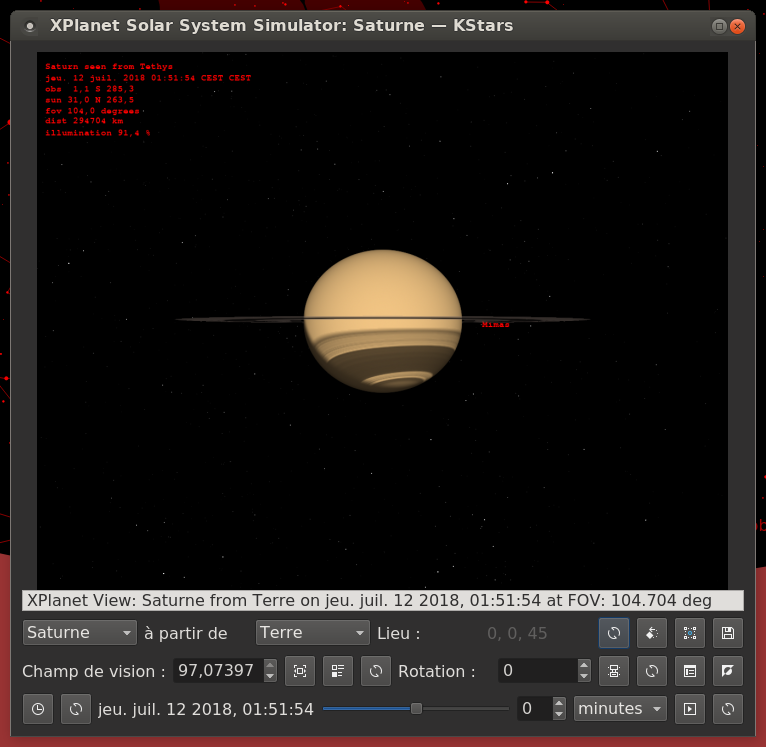Image resolution: width=766 pixels, height=747 pixels.
Task: Click the jeu. juil. 12 2018, 01:51:54 date label
Action: point(206,709)
